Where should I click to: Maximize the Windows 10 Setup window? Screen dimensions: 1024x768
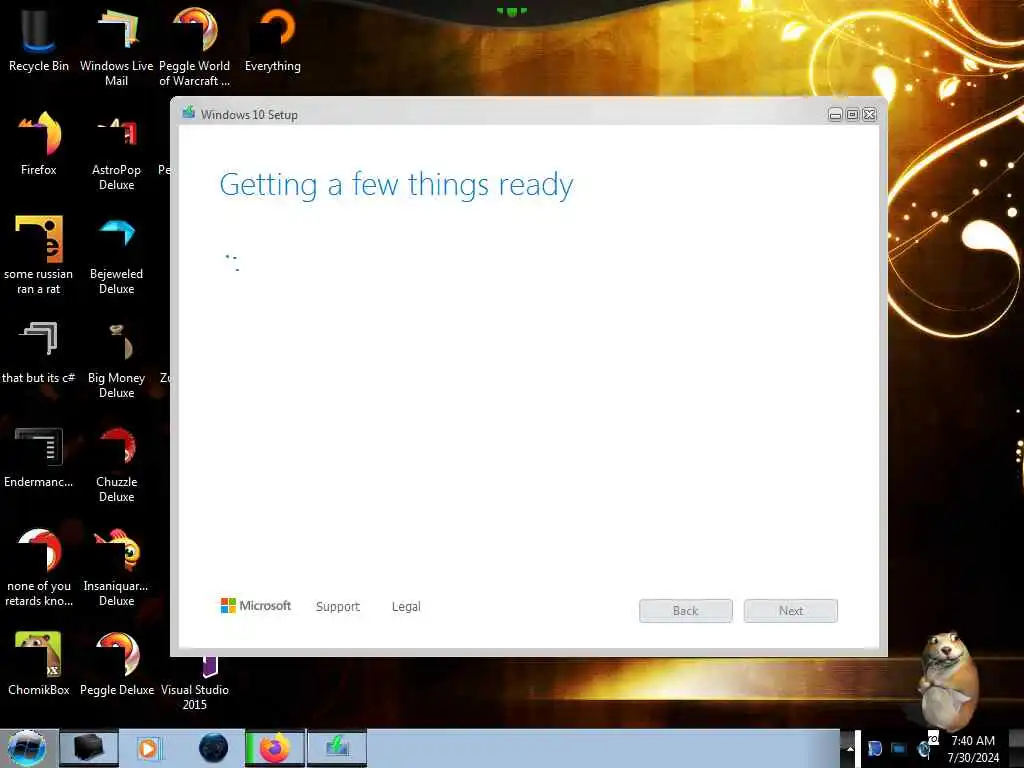pyautogui.click(x=852, y=115)
